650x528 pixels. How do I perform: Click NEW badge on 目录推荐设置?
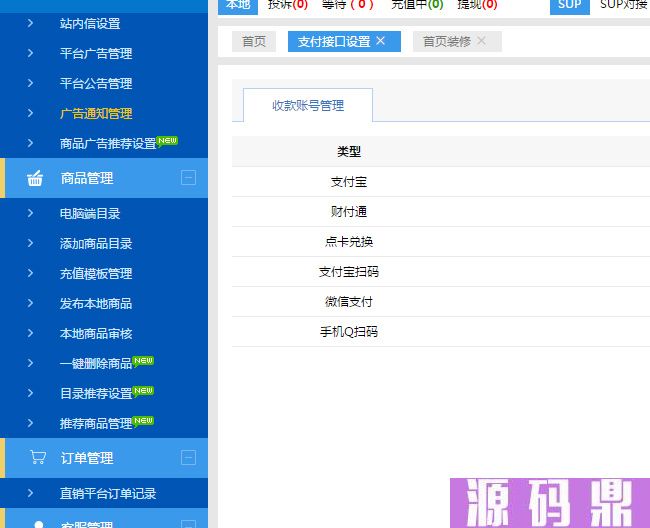[x=143, y=391]
